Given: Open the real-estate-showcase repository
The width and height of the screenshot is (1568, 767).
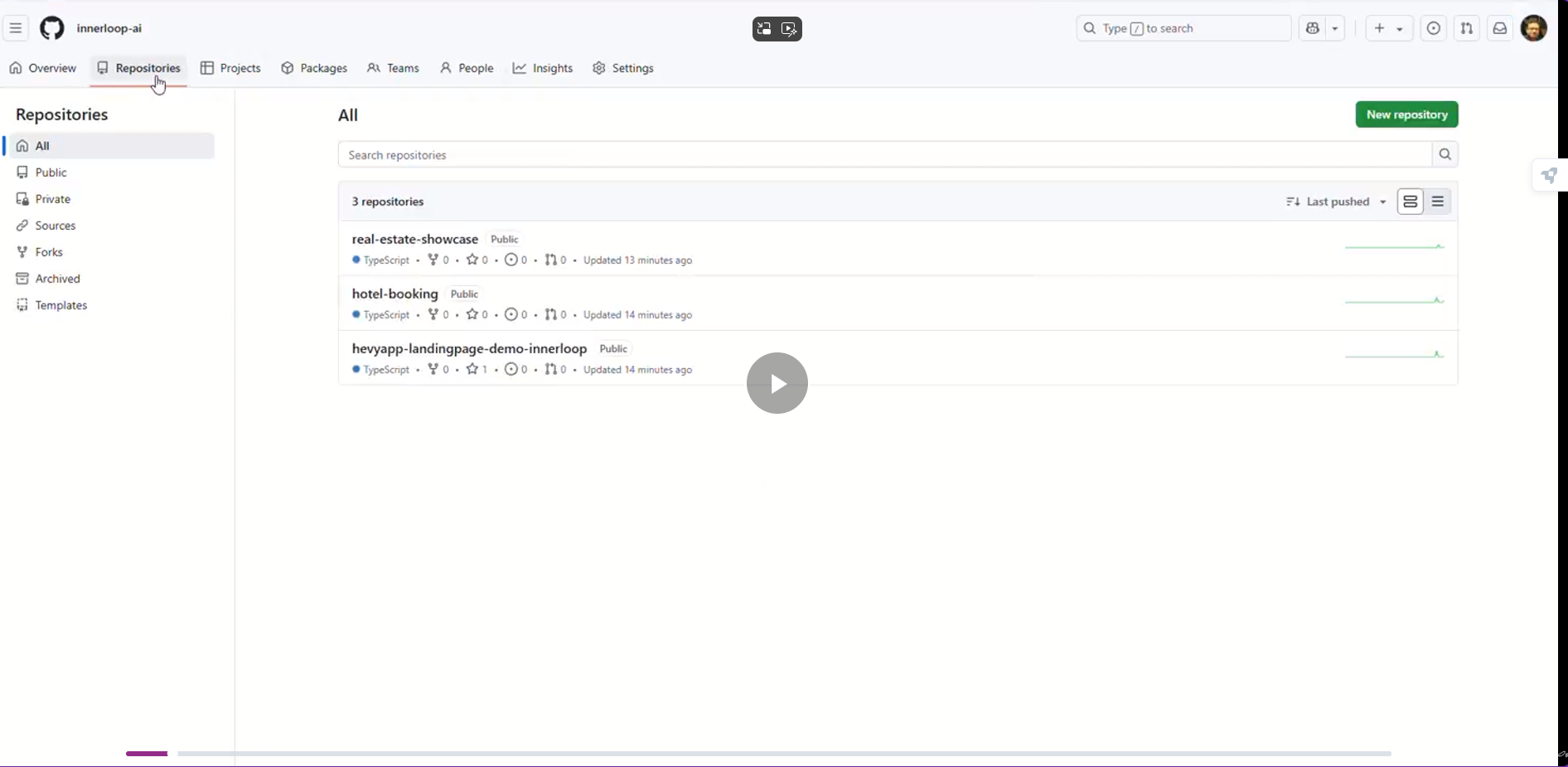Looking at the screenshot, I should tap(415, 239).
